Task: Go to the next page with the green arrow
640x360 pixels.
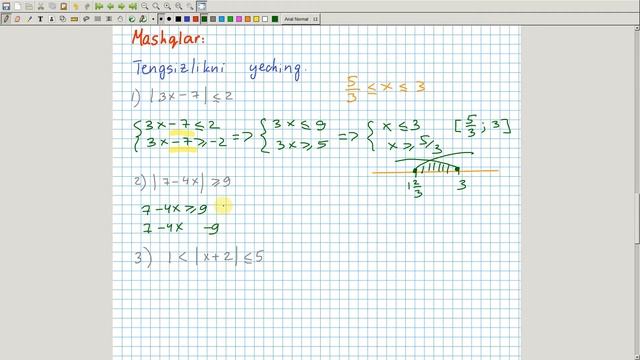Action: [122, 7]
